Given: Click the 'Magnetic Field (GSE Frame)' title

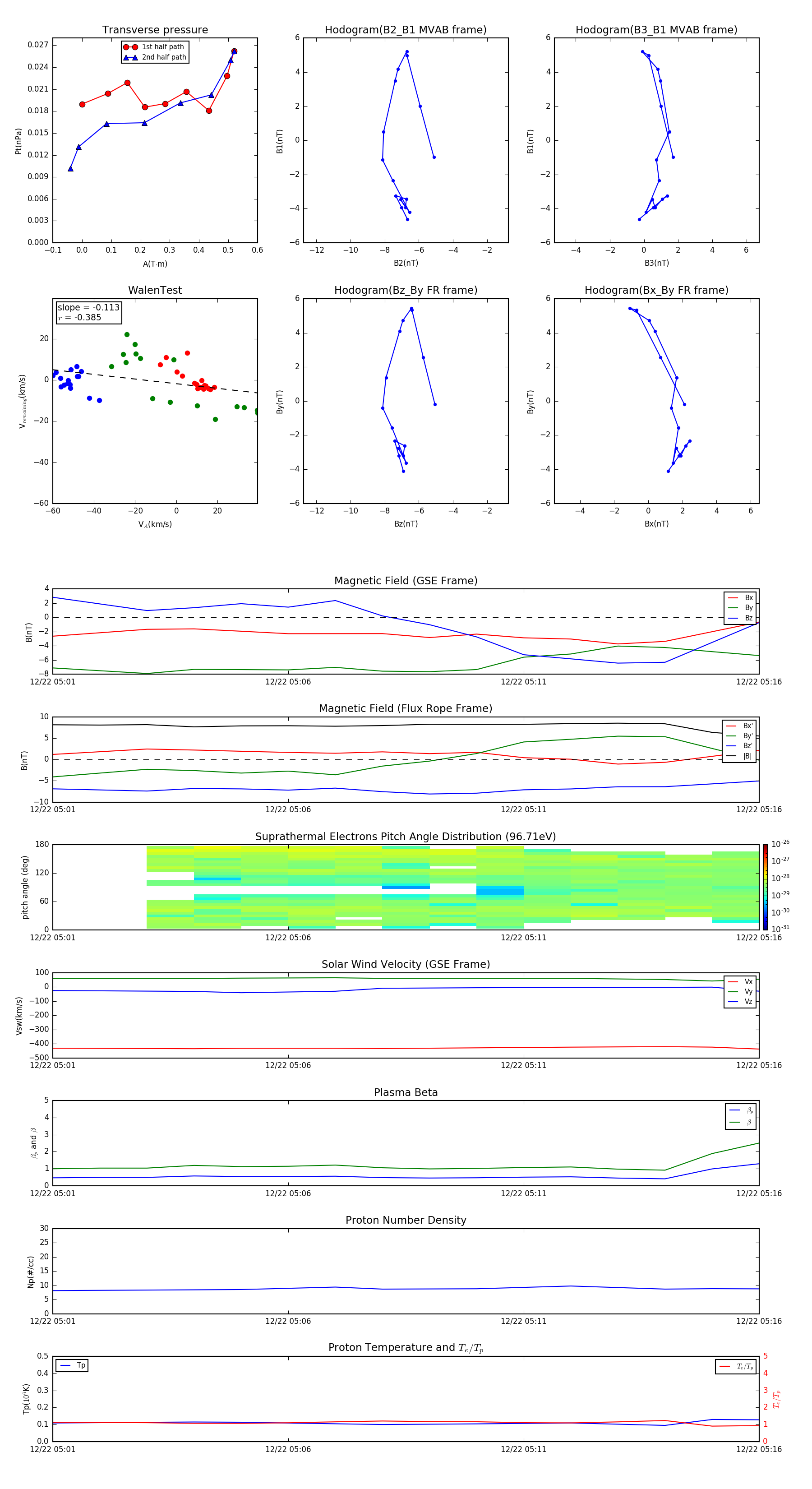Looking at the screenshot, I should click(x=406, y=581).
